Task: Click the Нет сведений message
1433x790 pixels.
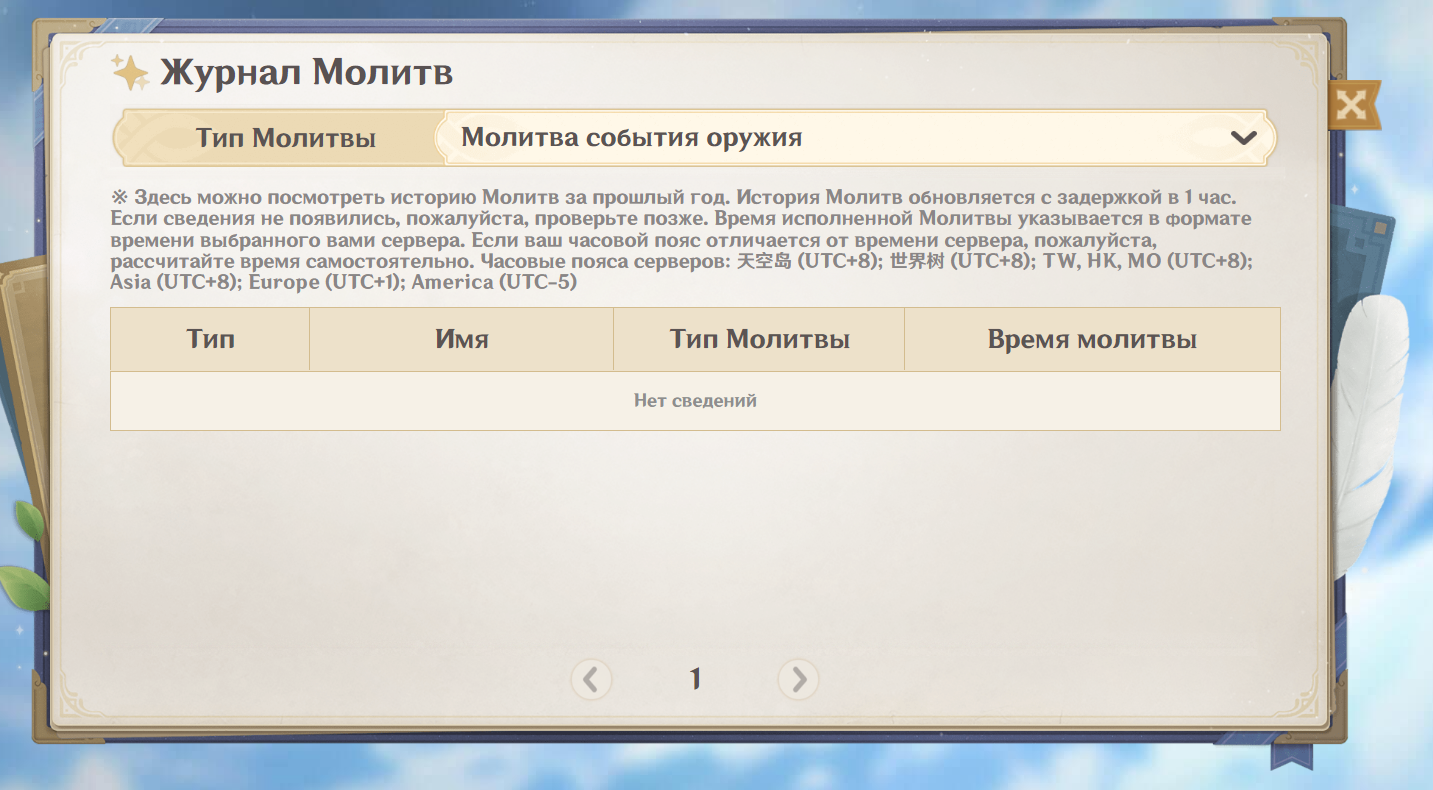Action: [x=695, y=401]
